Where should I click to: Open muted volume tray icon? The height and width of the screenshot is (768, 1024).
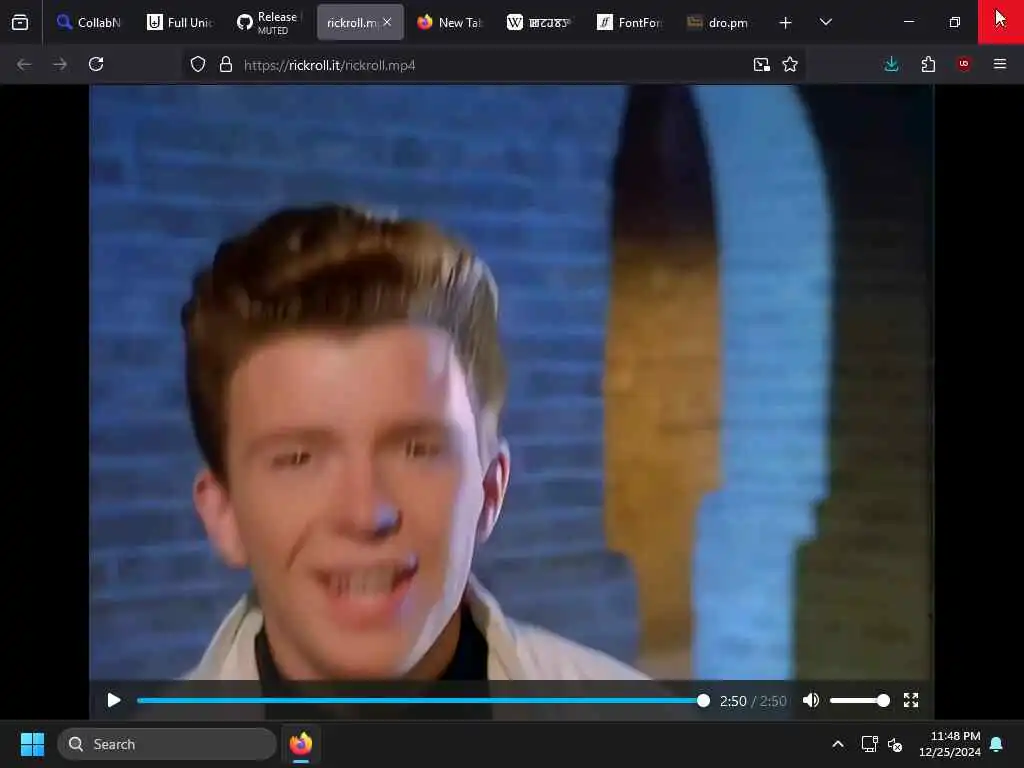click(895, 745)
